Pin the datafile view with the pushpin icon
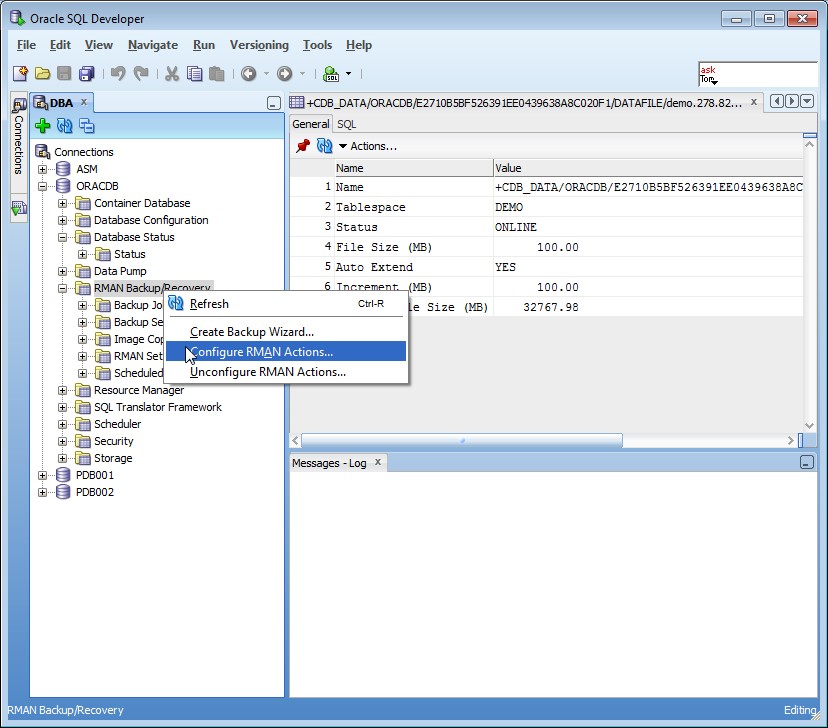 tap(303, 146)
